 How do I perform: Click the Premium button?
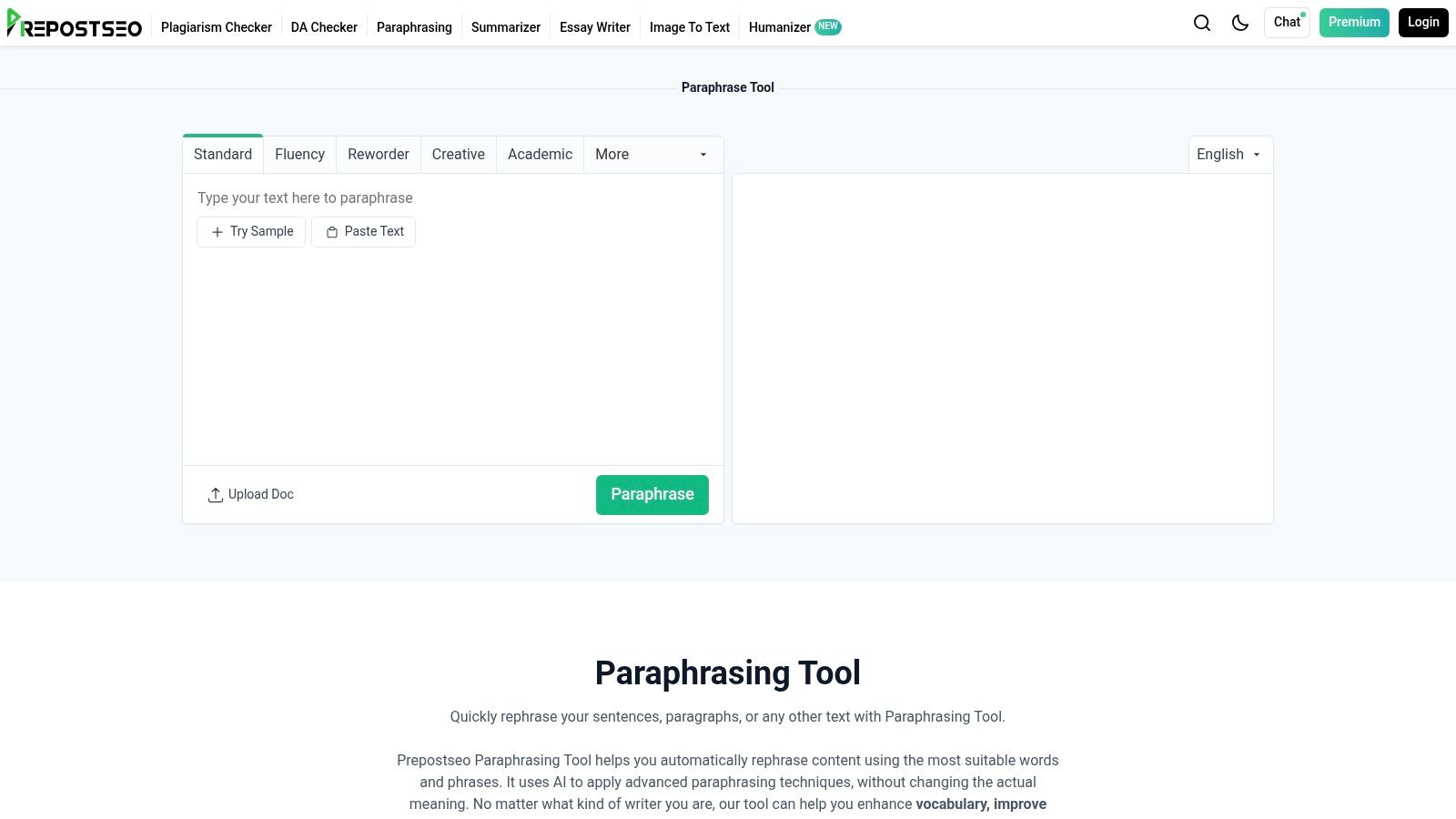pyautogui.click(x=1354, y=22)
